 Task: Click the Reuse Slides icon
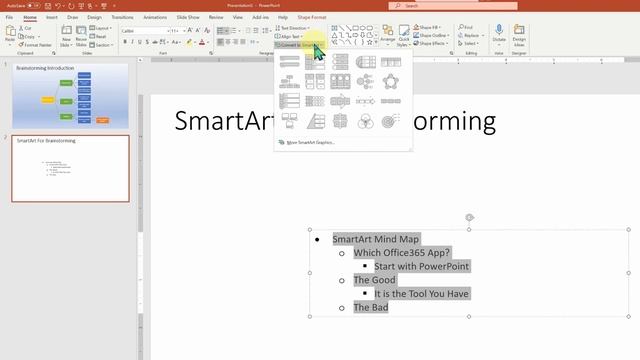pos(81,36)
